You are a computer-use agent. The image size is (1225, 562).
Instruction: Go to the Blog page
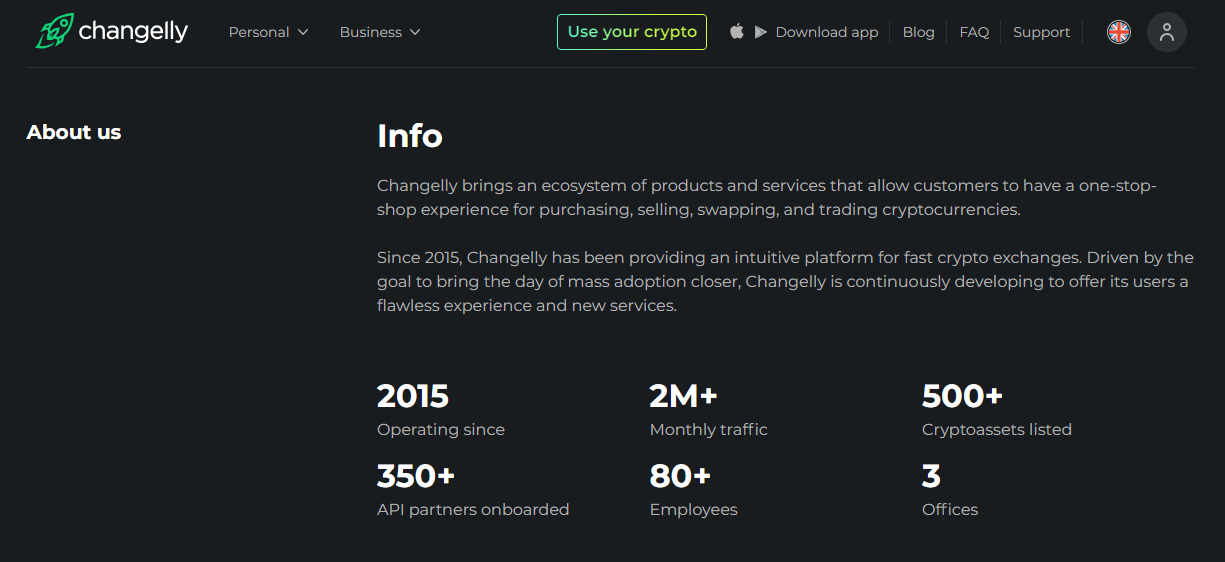918,32
